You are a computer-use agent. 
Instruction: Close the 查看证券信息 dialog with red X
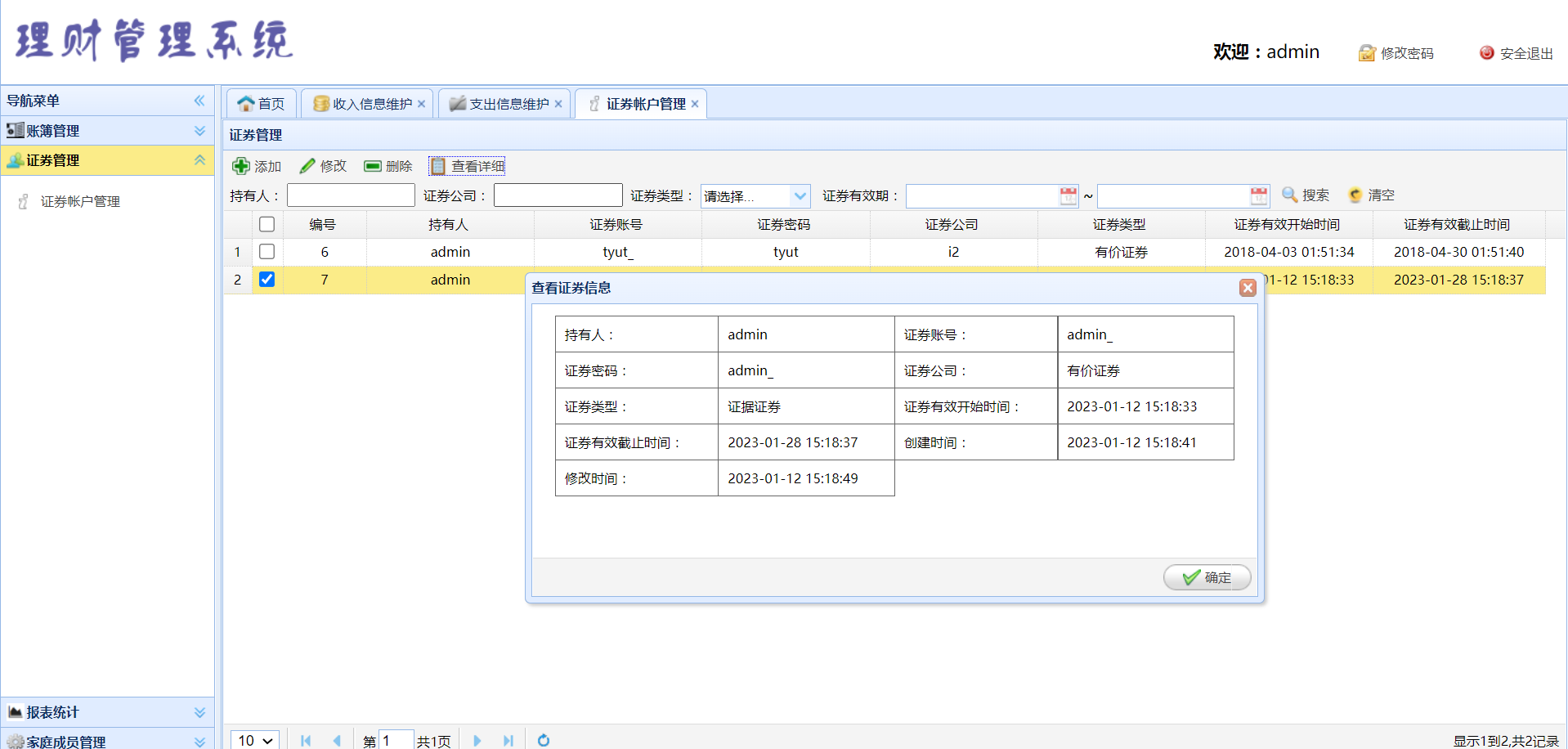point(1248,288)
